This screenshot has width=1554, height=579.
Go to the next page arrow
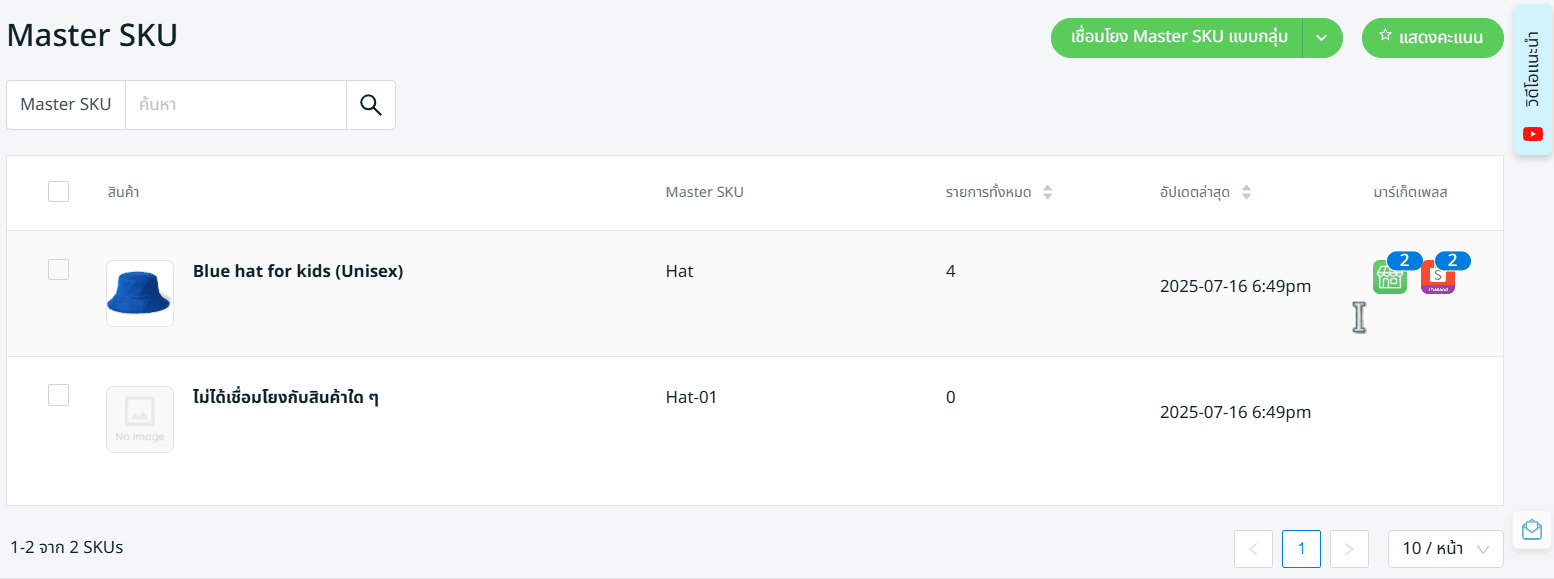[x=1349, y=549]
